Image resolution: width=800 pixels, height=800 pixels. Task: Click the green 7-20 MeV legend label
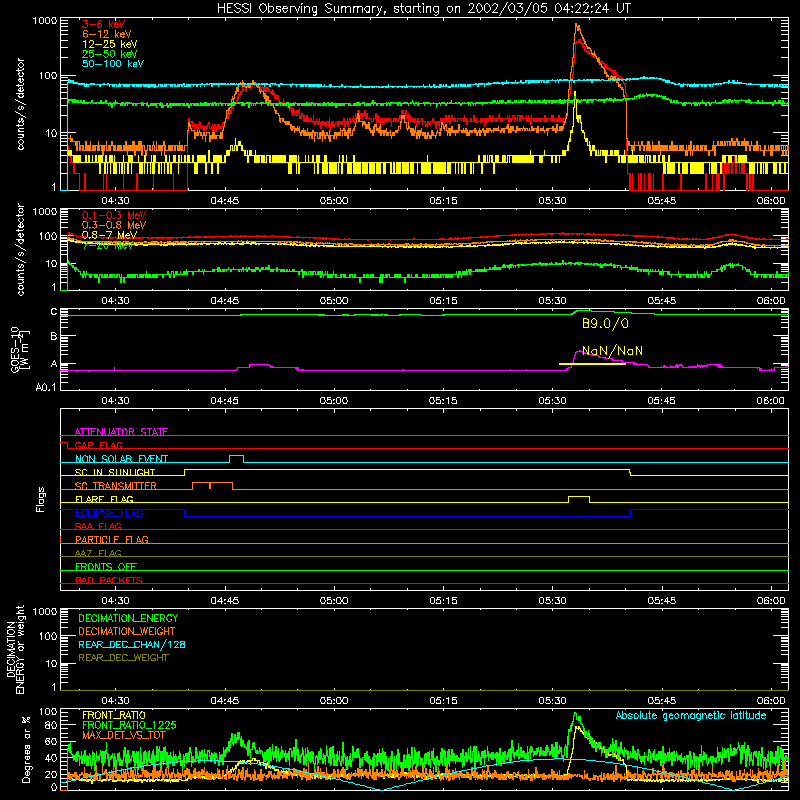tap(107, 245)
